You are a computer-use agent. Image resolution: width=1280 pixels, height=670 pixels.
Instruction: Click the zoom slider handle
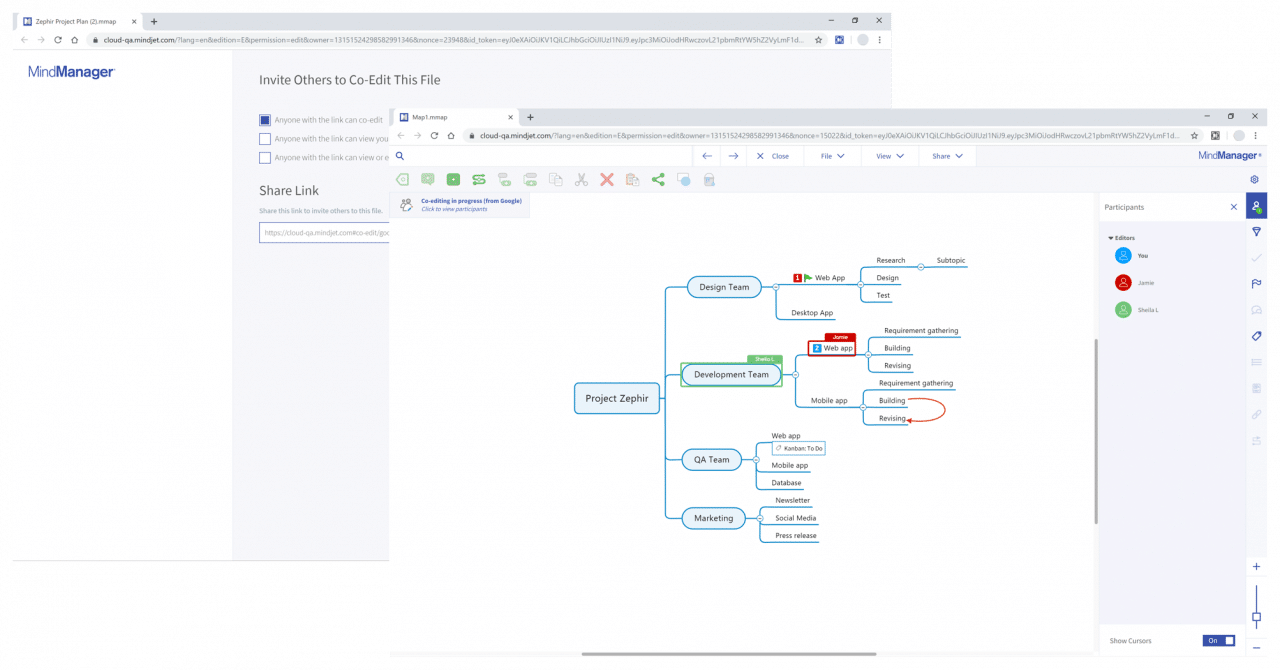coord(1256,617)
